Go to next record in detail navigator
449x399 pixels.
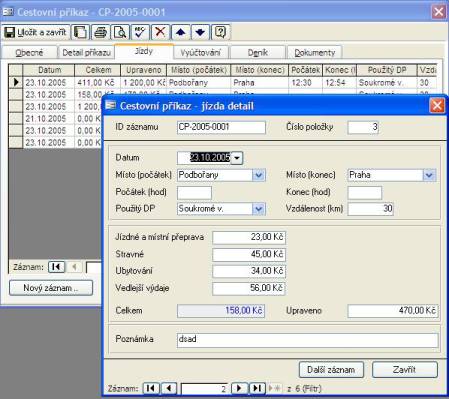(239, 388)
